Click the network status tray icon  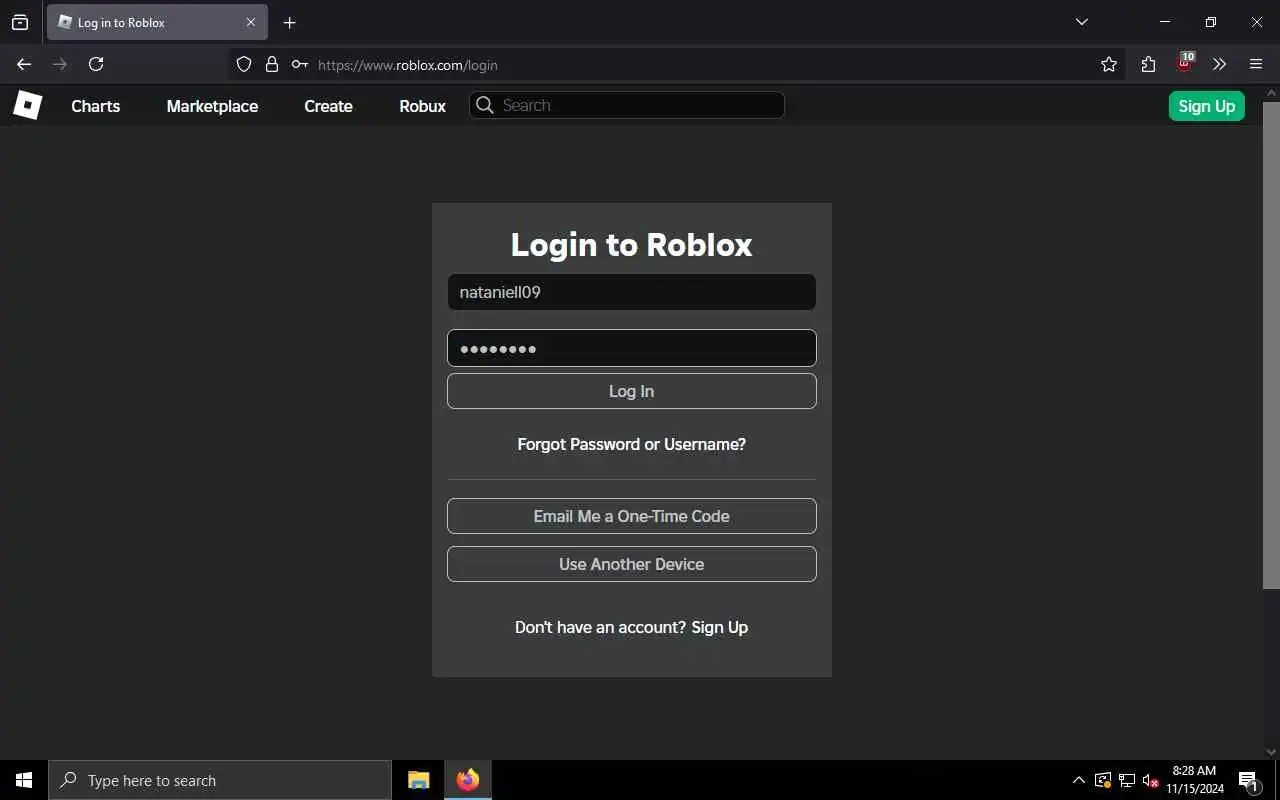pyautogui.click(x=1127, y=780)
